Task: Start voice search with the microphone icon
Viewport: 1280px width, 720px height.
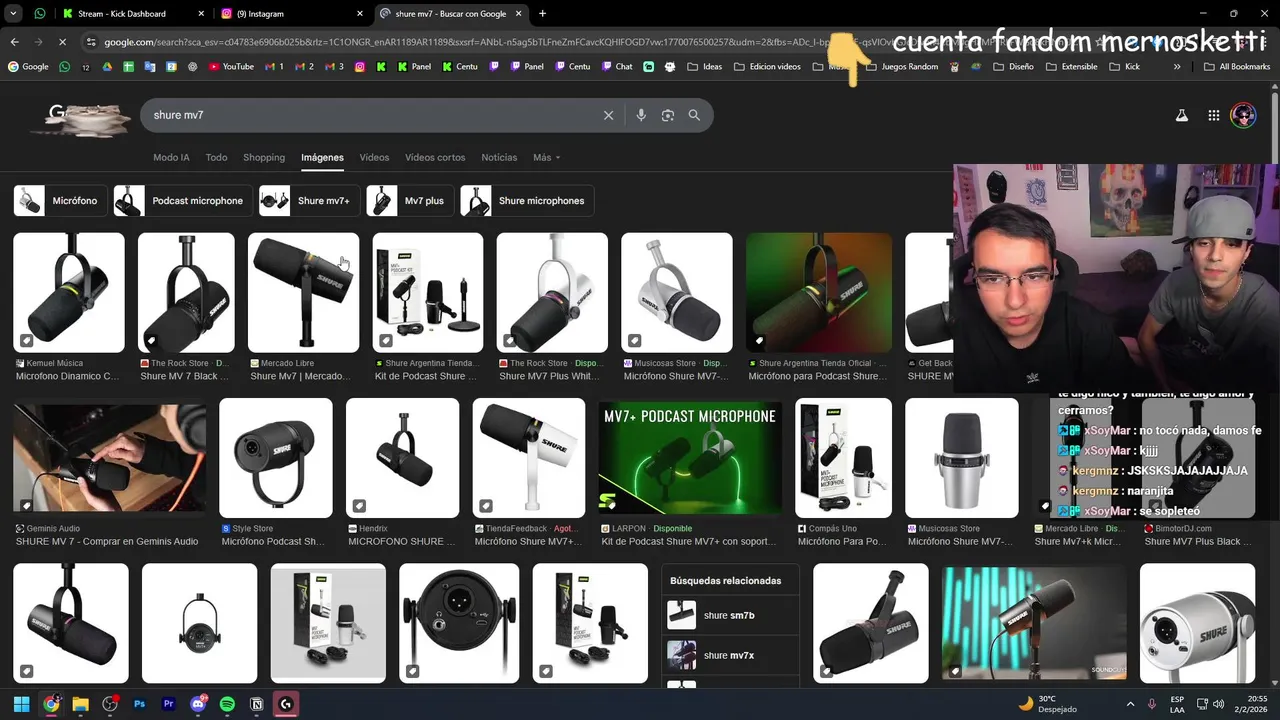Action: (x=641, y=115)
